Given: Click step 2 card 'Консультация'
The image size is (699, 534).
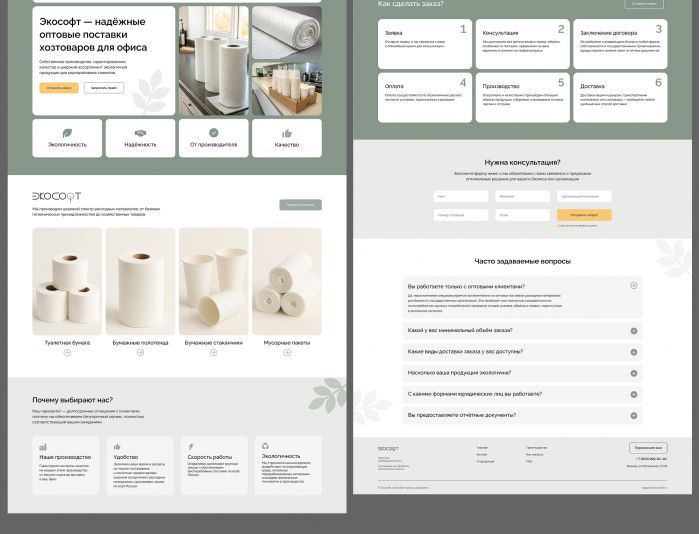Looking at the screenshot, I should coord(522,44).
